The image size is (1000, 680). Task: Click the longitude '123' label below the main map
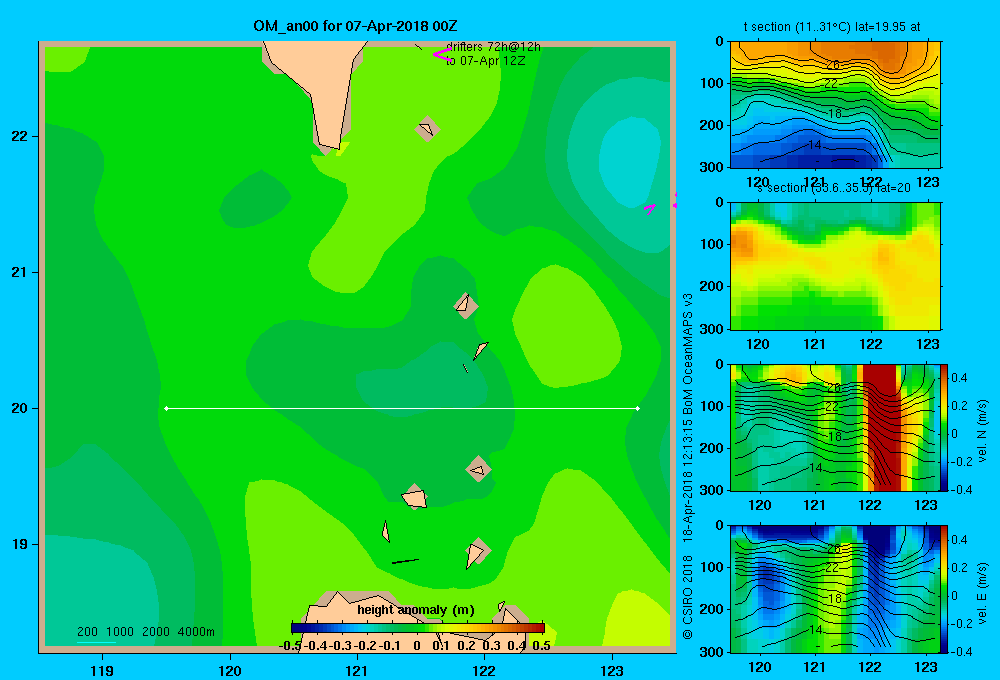coord(612,670)
